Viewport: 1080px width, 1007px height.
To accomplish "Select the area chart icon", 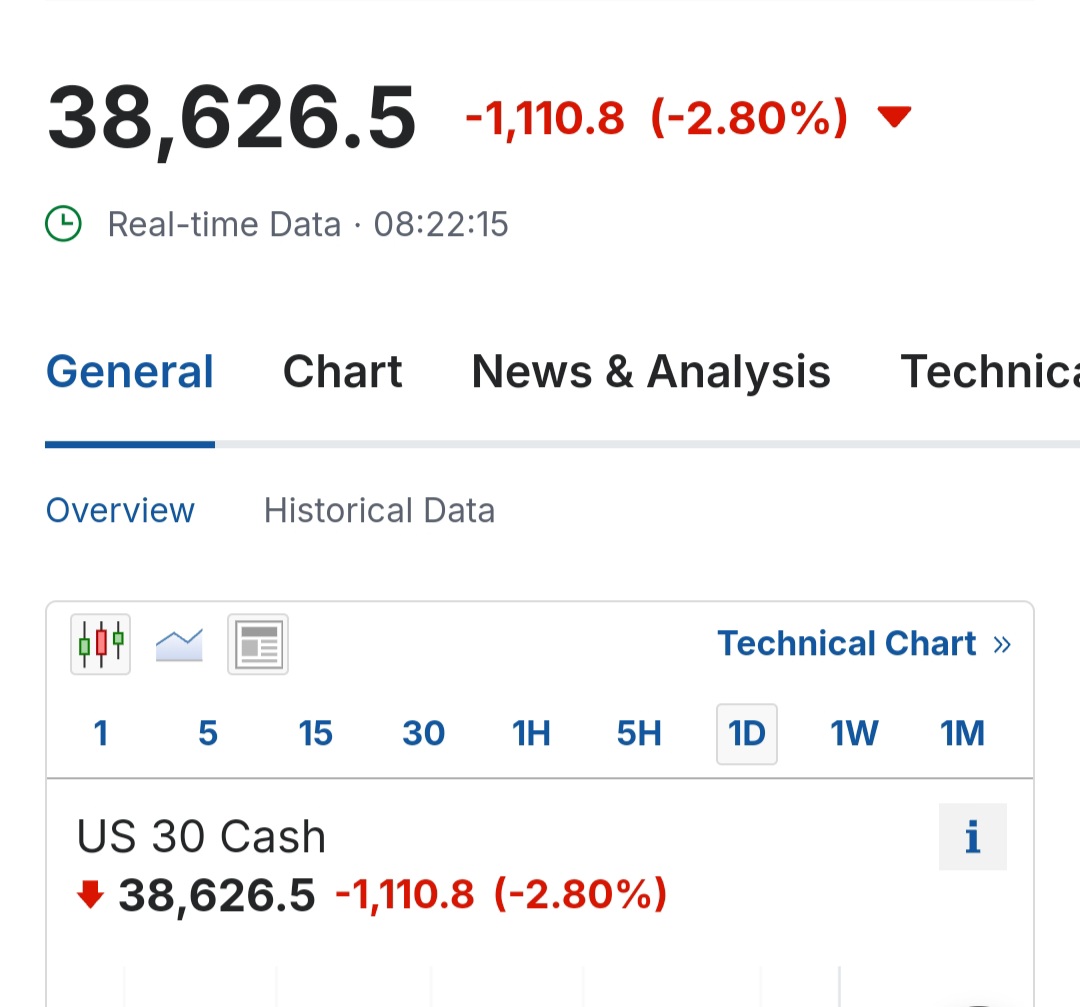I will point(180,644).
